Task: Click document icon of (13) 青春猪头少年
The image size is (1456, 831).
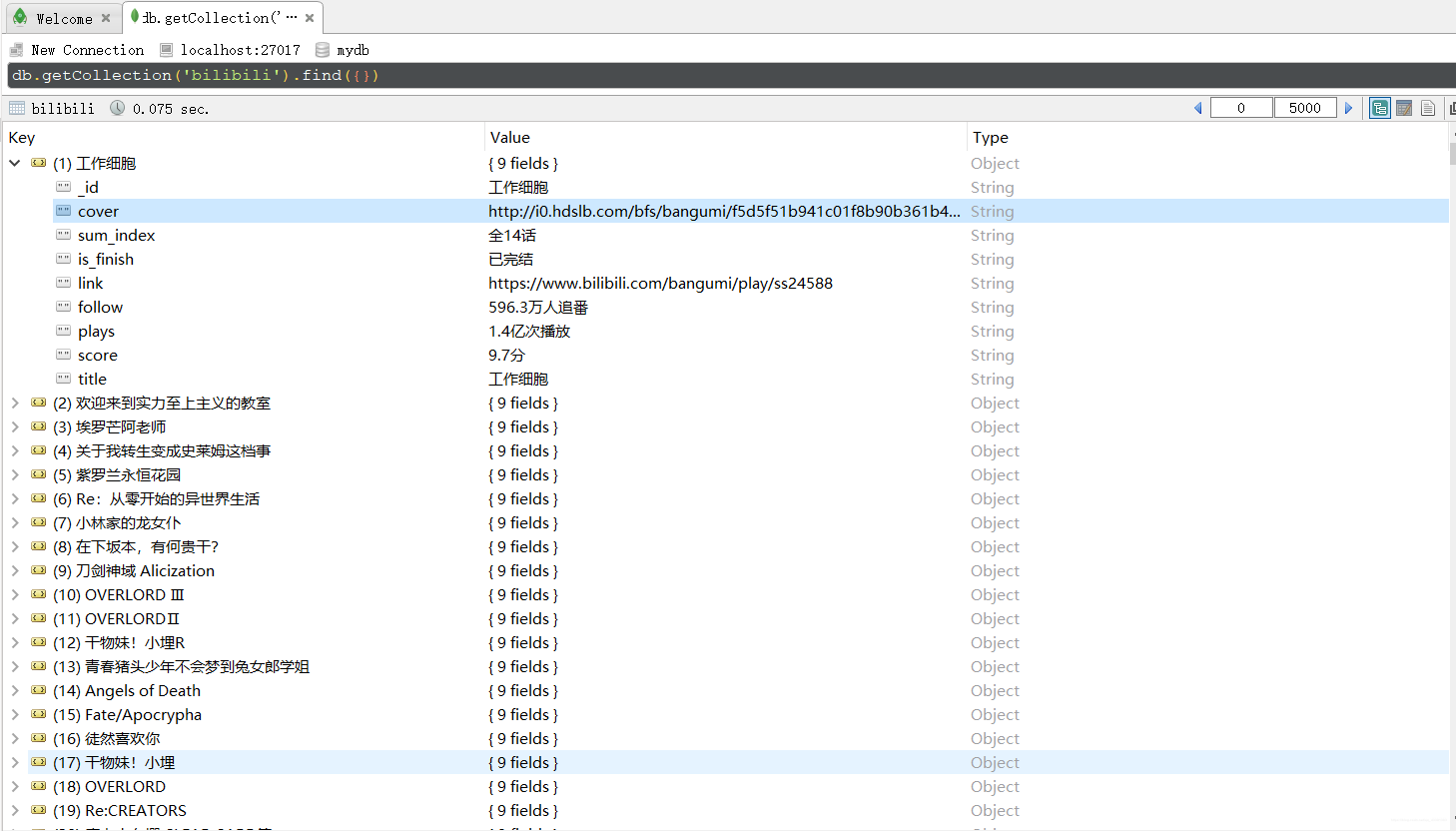Action: (39, 666)
